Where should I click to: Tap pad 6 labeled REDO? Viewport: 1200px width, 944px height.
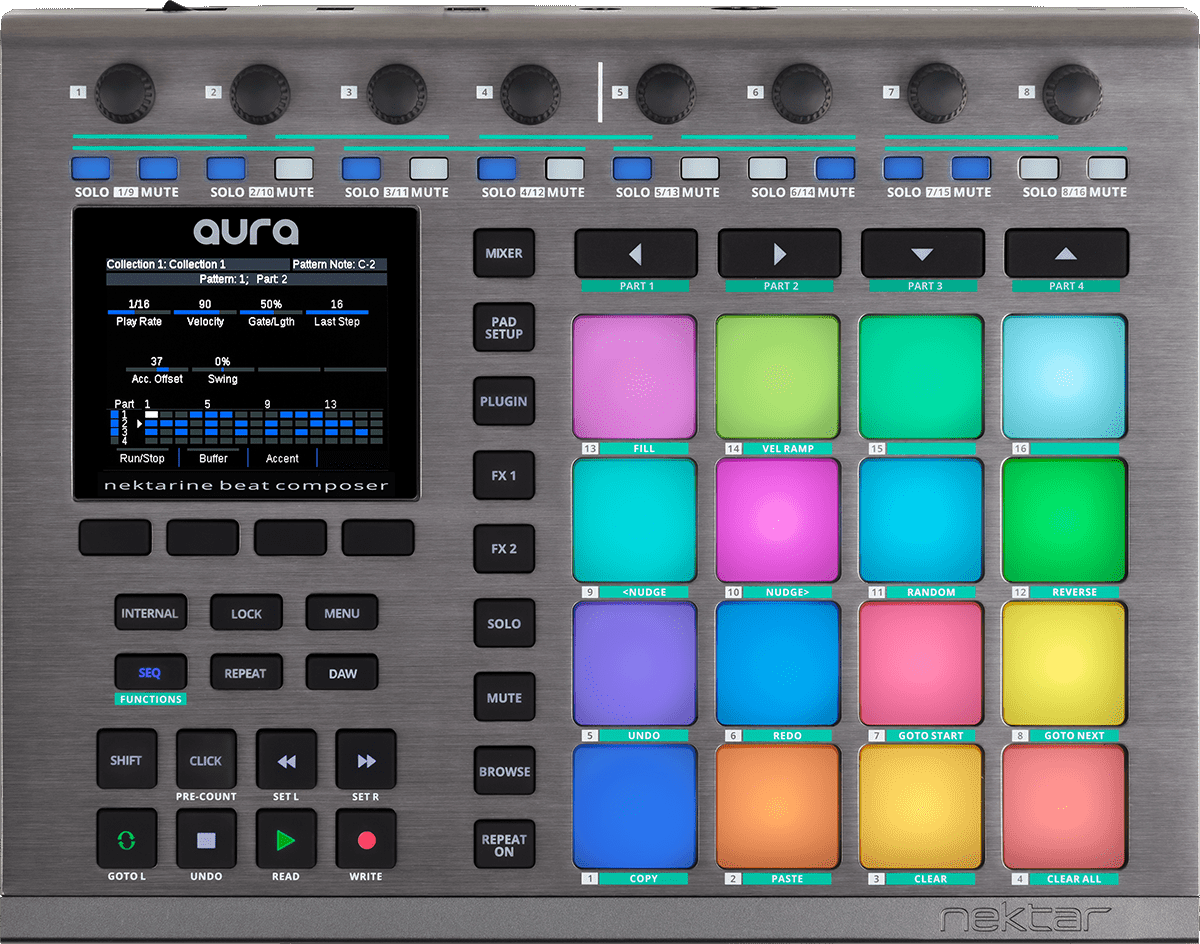[x=778, y=664]
